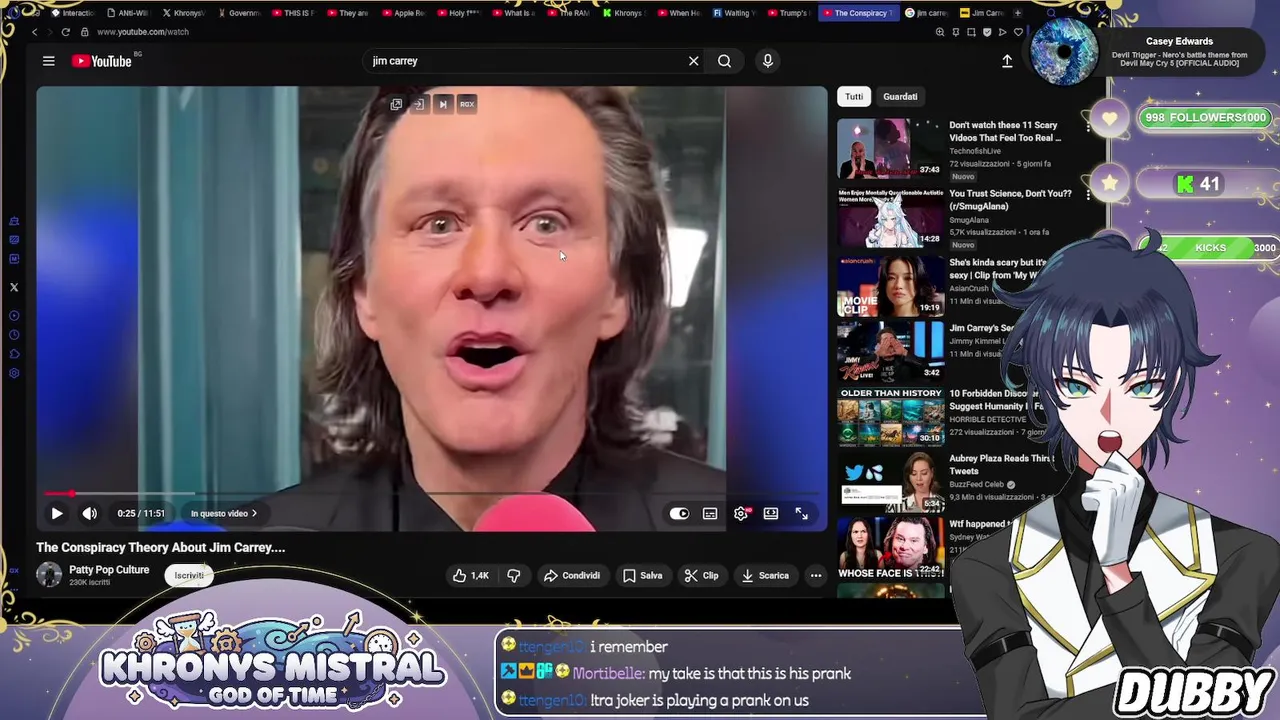1280x720 pixels.
Task: Open sidebar settings gear icon
Action: coord(14,373)
